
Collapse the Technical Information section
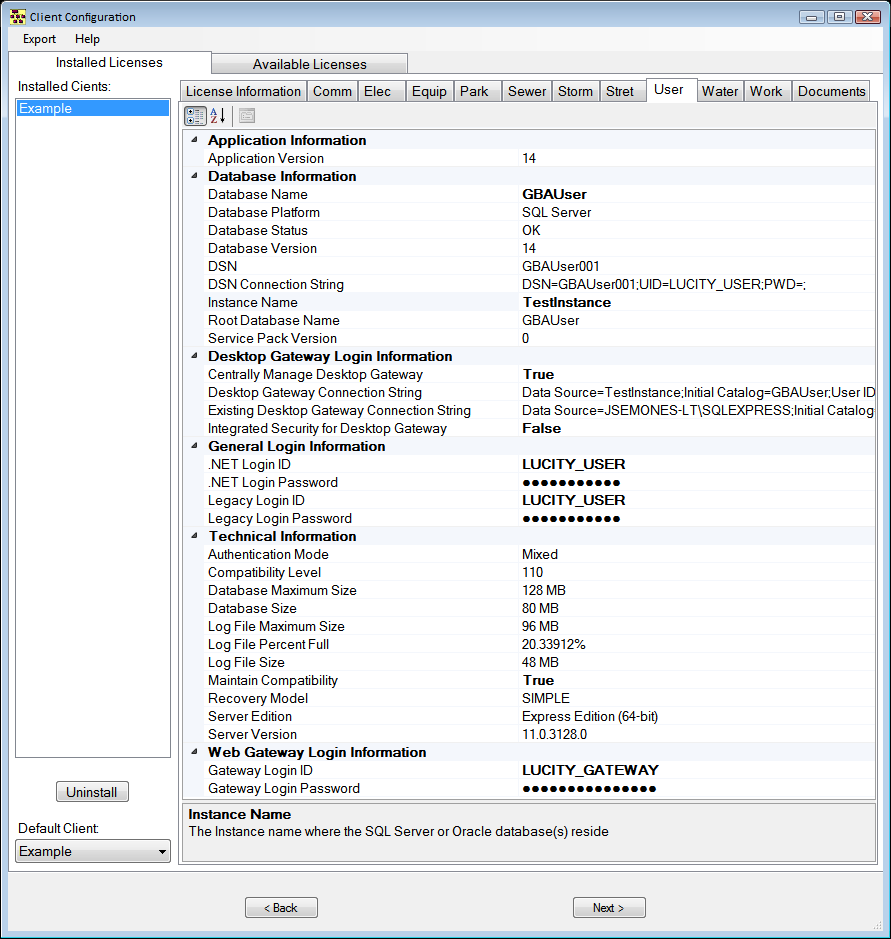coord(194,536)
